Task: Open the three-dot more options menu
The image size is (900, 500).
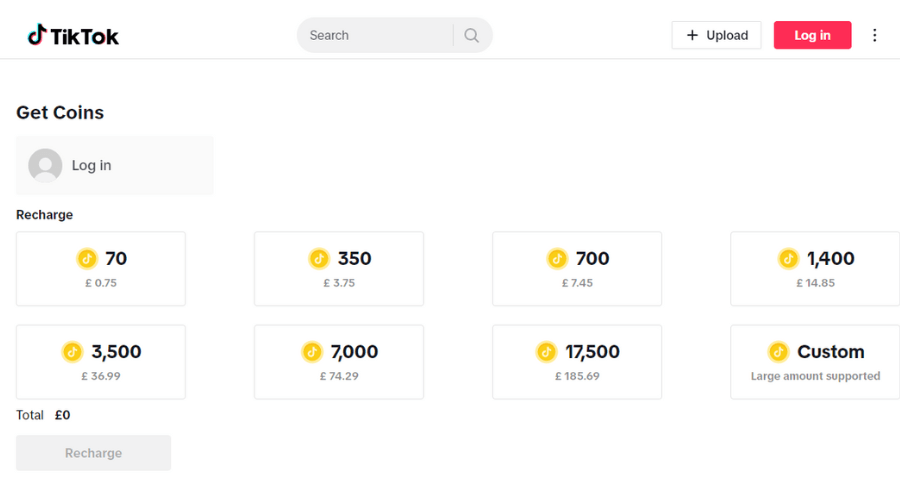Action: coord(875,35)
